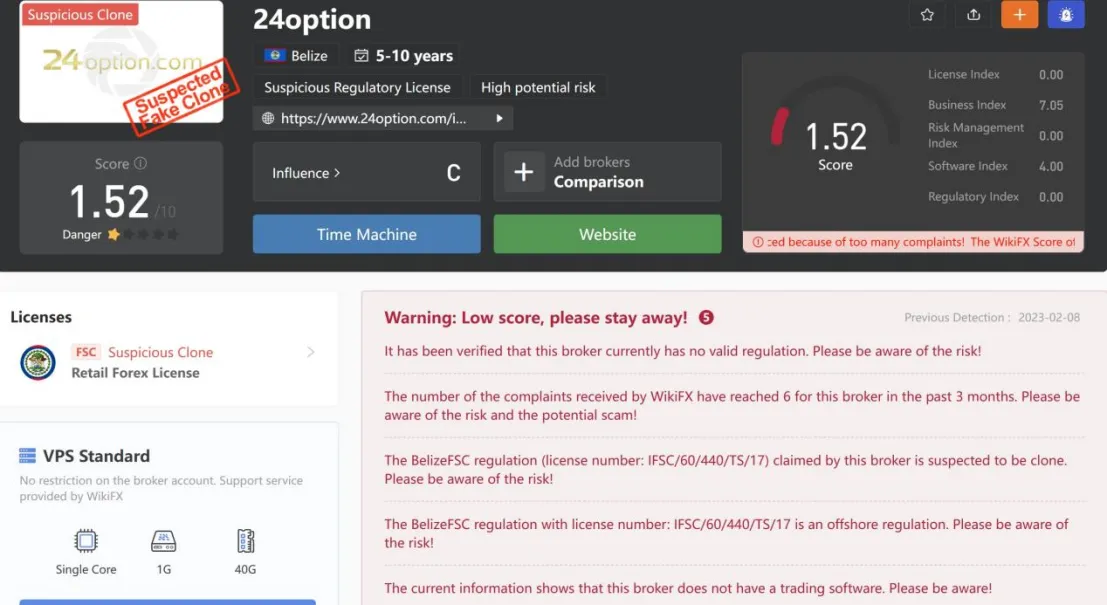Image resolution: width=1107 pixels, height=605 pixels.
Task: Click the Belize country tag
Action: pyautogui.click(x=296, y=55)
